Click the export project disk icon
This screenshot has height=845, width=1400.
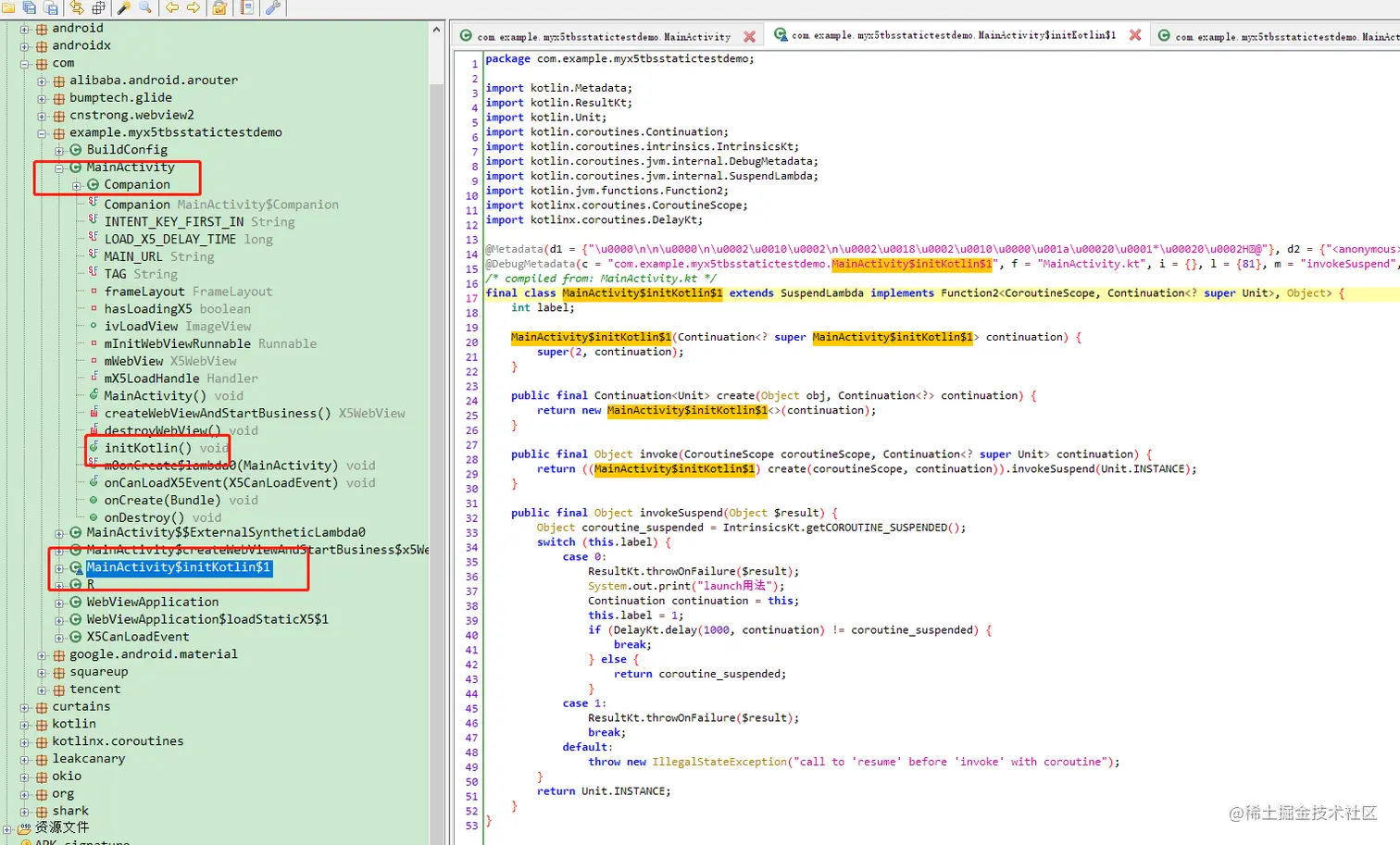coord(50,7)
